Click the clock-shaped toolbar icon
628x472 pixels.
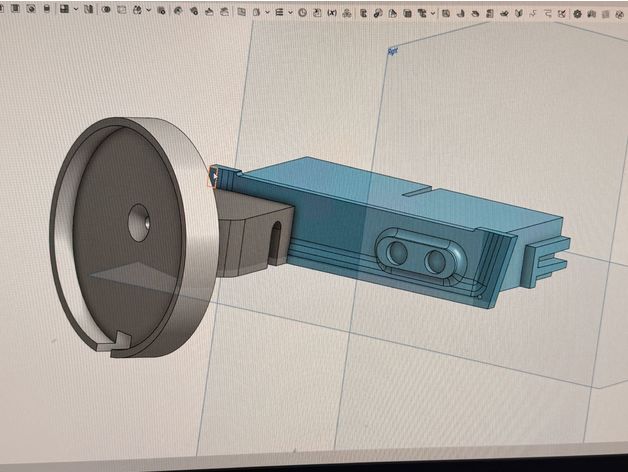coord(303,13)
